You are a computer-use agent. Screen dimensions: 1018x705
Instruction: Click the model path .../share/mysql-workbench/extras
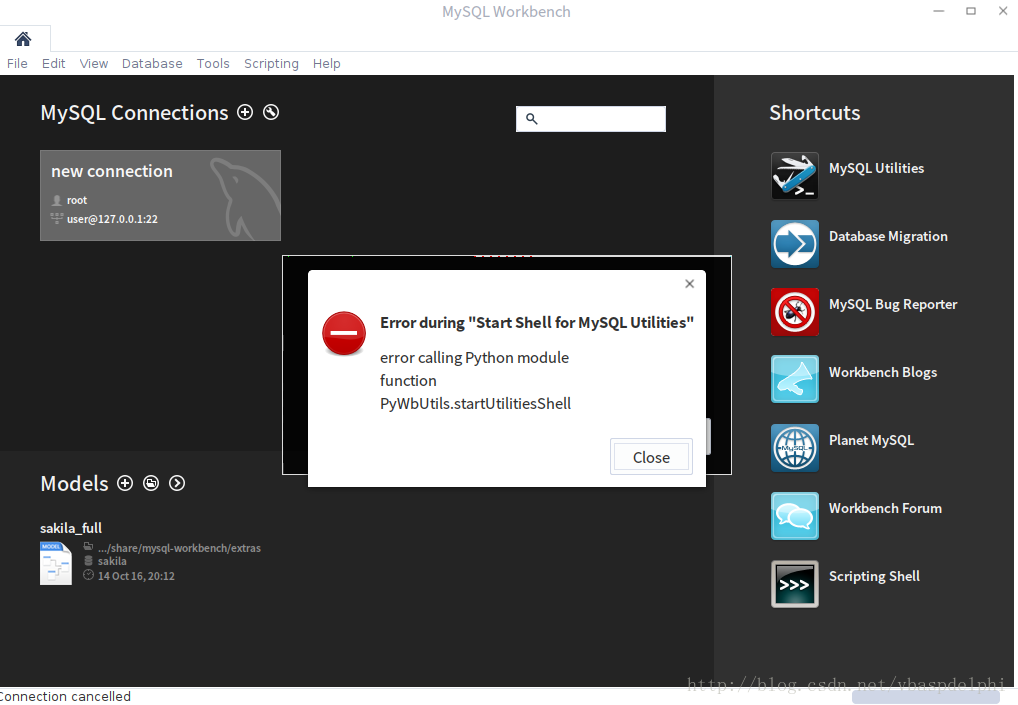coord(179,549)
